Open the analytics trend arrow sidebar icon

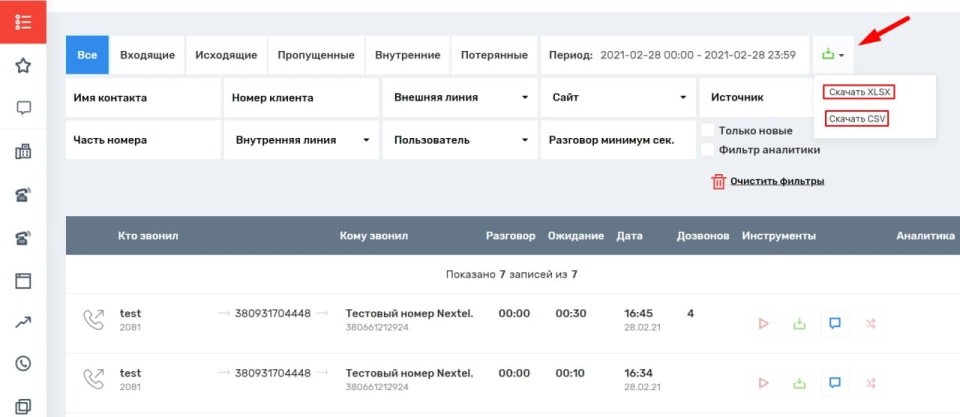pos(24,322)
